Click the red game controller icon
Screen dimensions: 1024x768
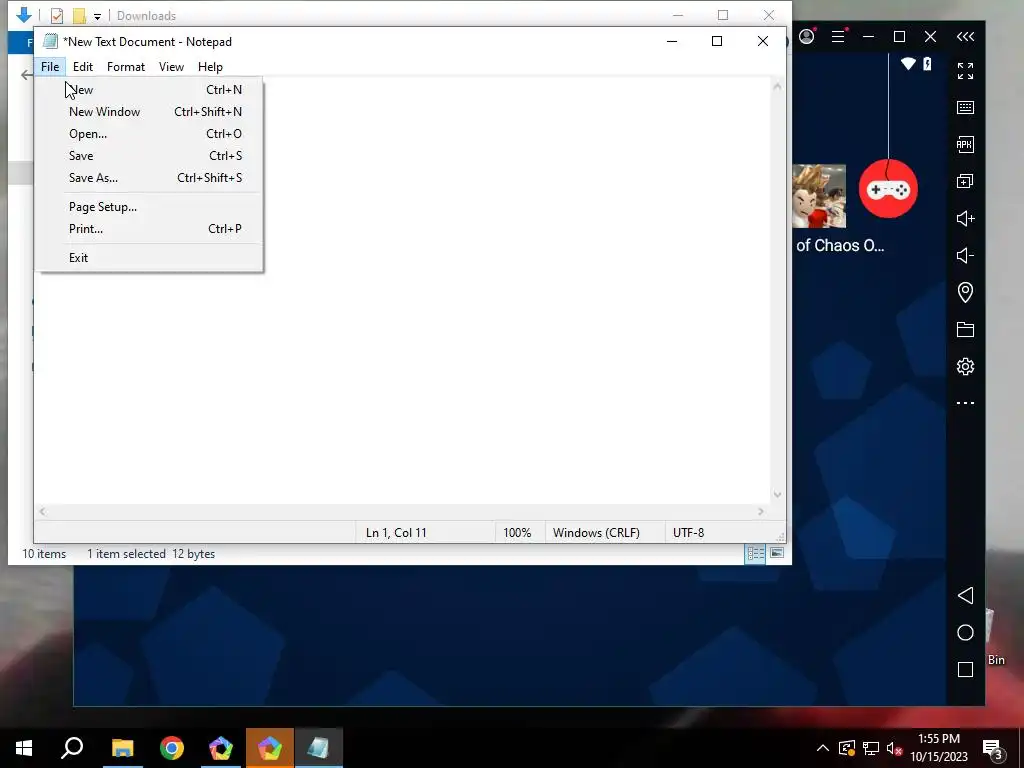888,189
